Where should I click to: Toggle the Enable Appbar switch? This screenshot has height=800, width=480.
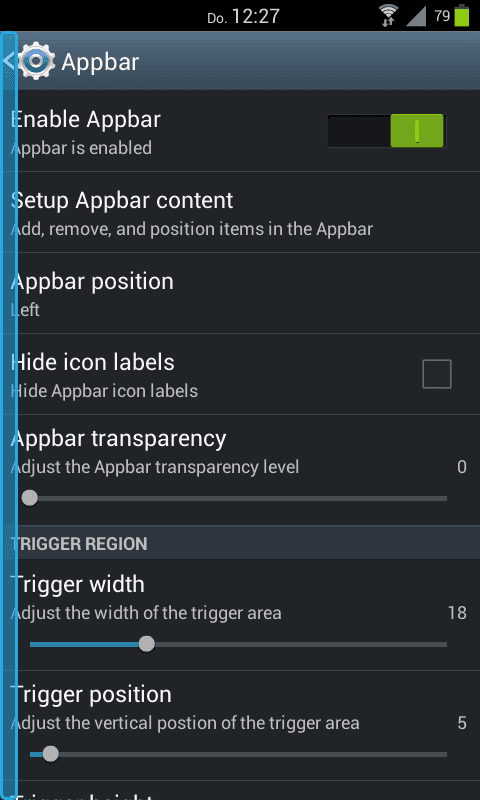coord(387,131)
